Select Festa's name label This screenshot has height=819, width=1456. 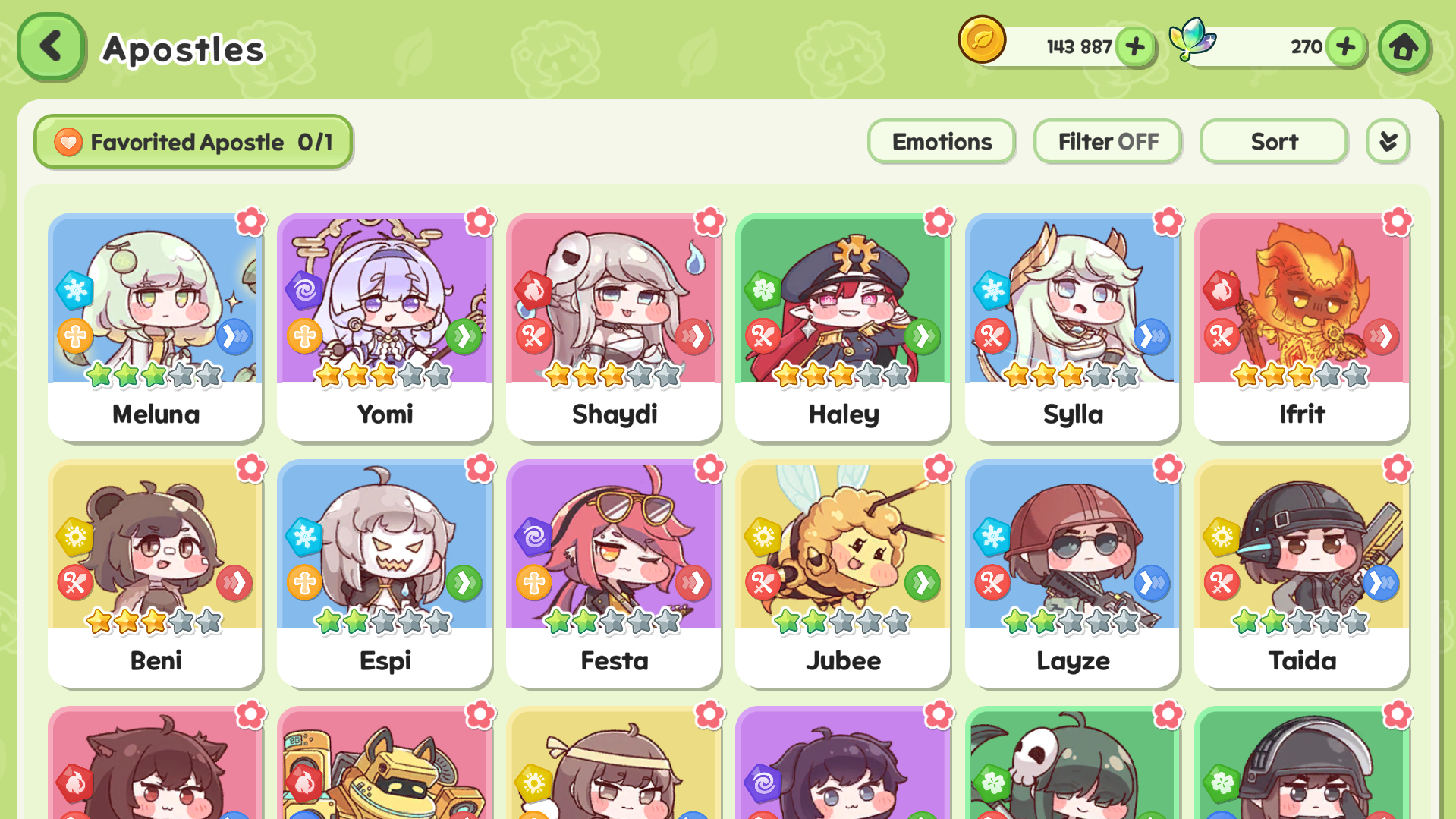pos(614,660)
